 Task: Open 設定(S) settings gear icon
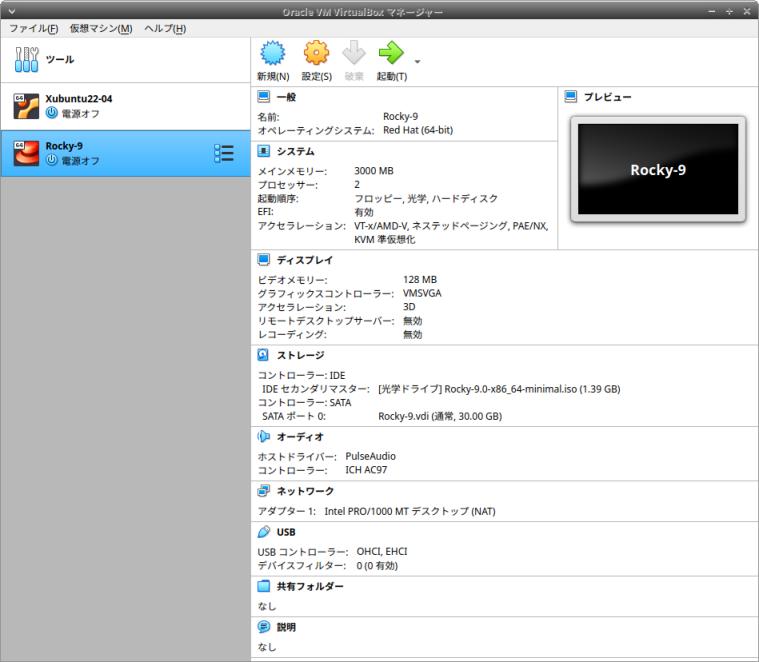point(316,53)
